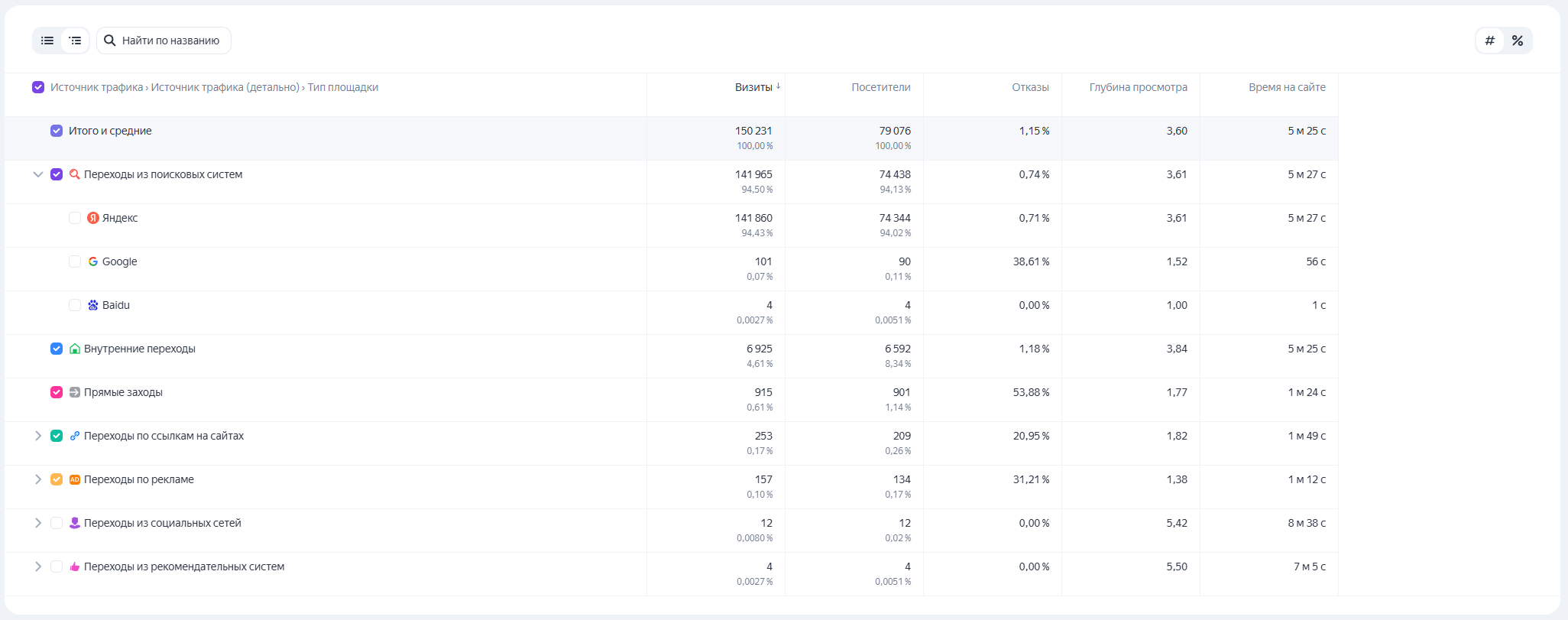Enable Переходы из социальных сетей checkbox
This screenshot has height=620, width=1568.
tap(57, 523)
